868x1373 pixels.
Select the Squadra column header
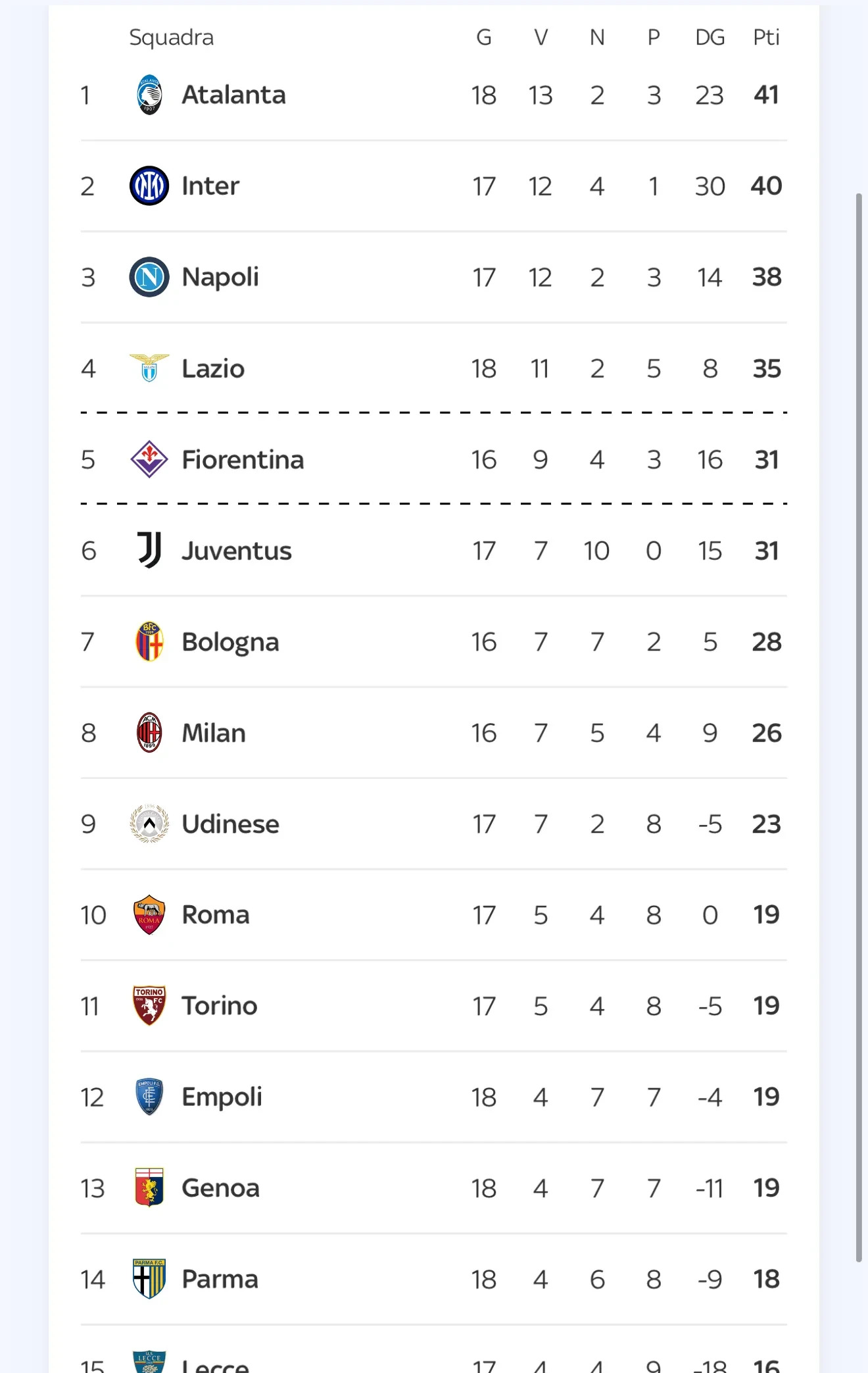pyautogui.click(x=171, y=37)
